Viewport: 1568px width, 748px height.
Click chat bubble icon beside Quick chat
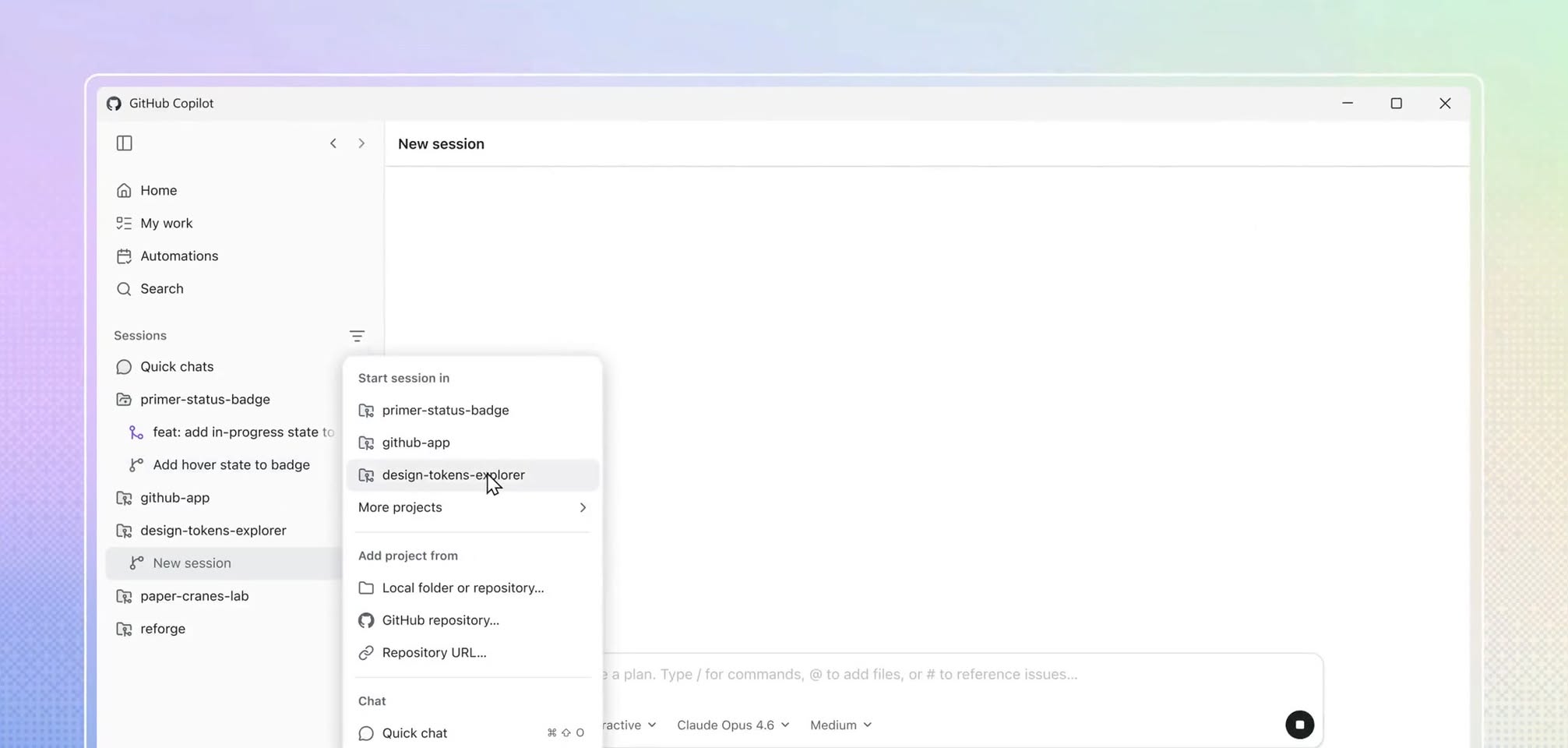tap(366, 733)
